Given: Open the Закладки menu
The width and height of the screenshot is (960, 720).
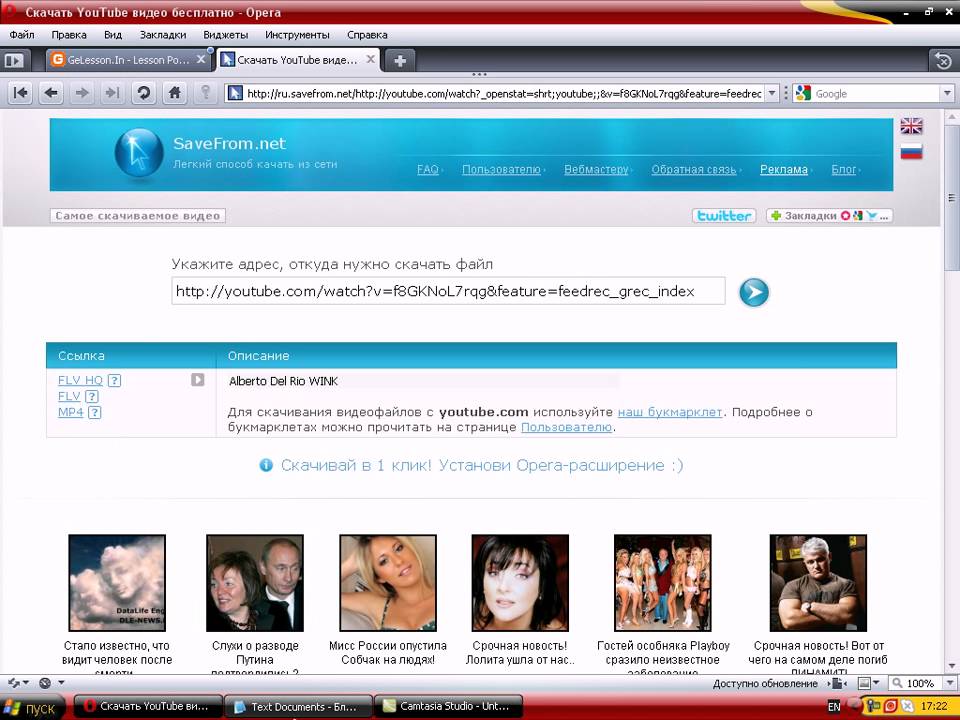Looking at the screenshot, I should [x=163, y=35].
